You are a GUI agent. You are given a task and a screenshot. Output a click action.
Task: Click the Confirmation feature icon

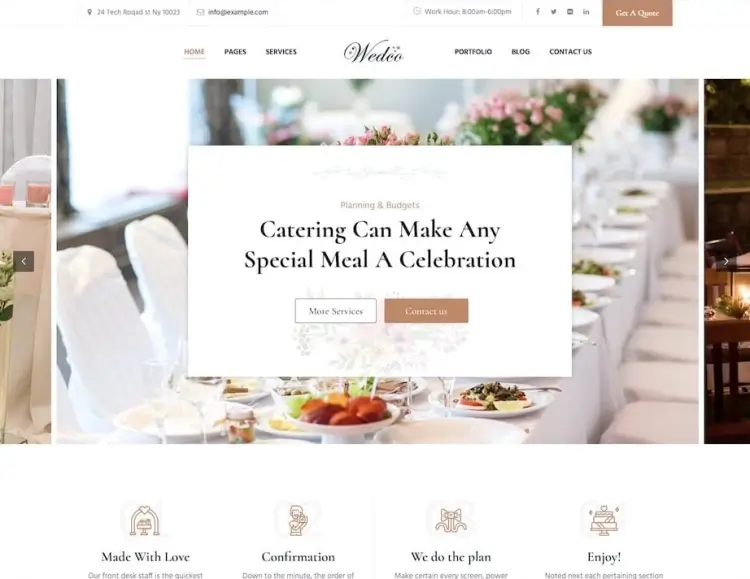298,520
